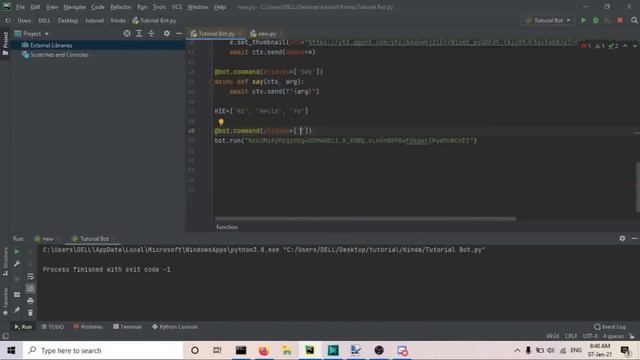Click the Expand All icon in Project panel

pos(139,33)
